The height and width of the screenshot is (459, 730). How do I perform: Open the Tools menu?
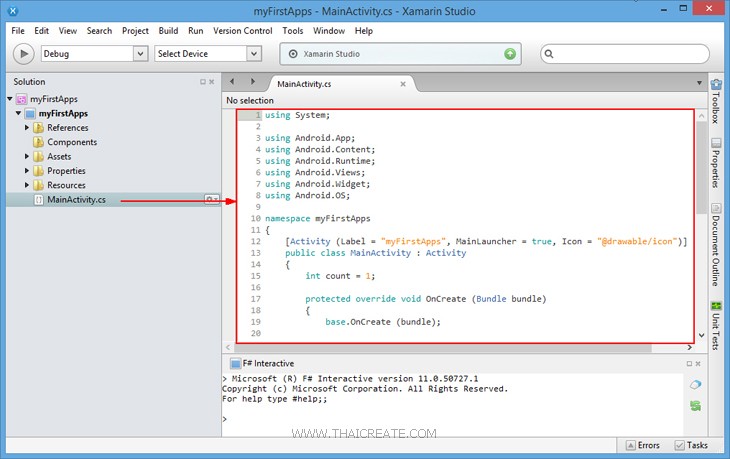point(292,31)
